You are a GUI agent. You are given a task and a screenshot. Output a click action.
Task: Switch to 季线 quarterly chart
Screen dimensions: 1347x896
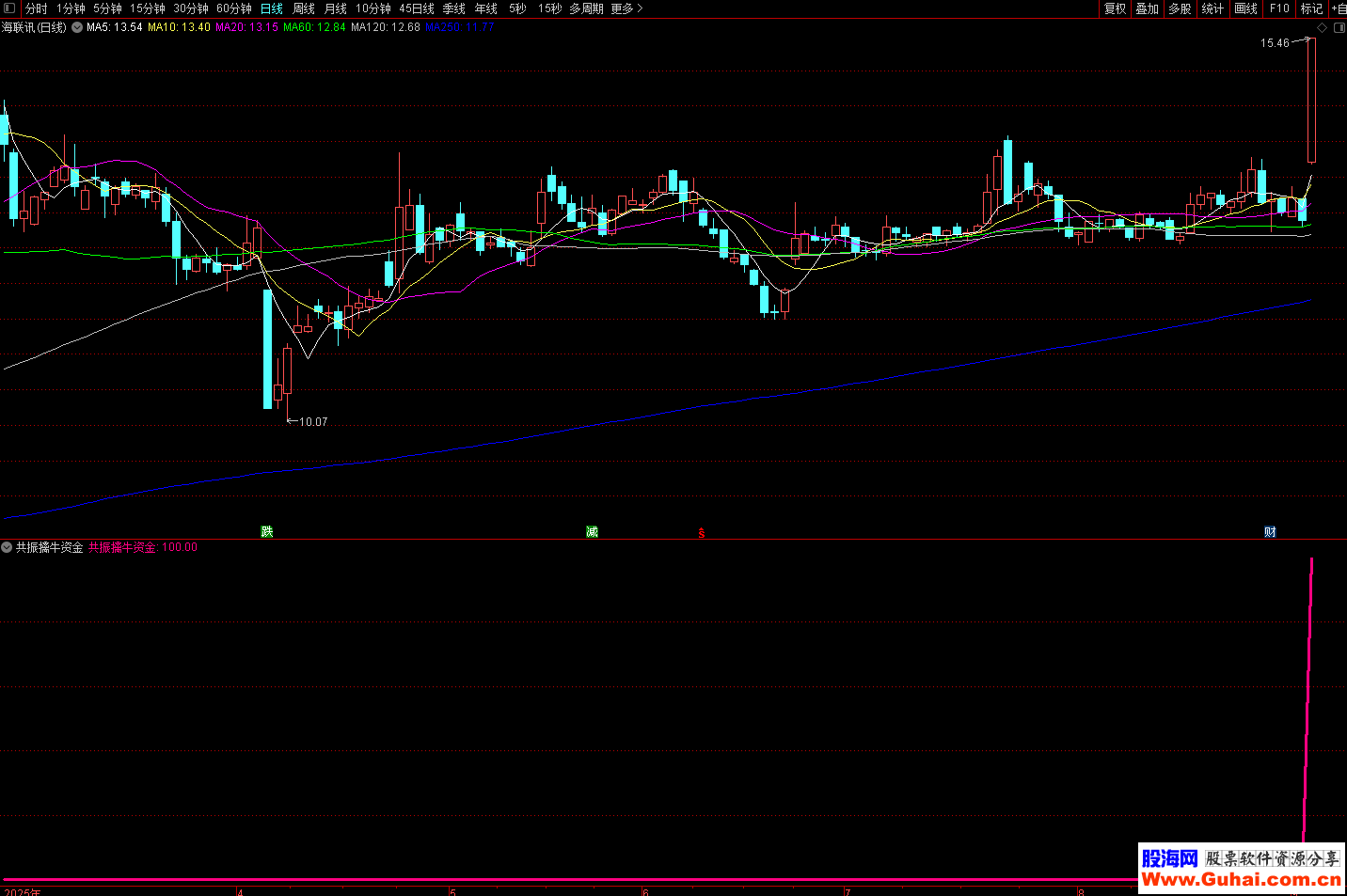(454, 8)
